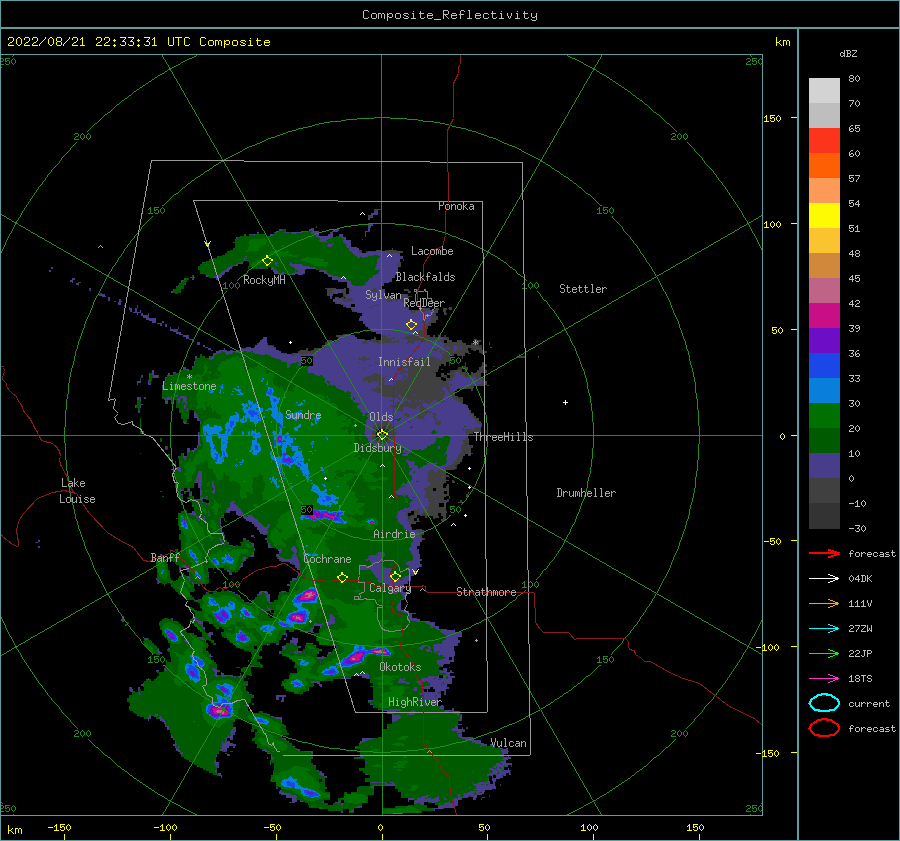The height and width of the screenshot is (841, 900).
Task: Click the Innisfail city label
Action: pos(404,362)
